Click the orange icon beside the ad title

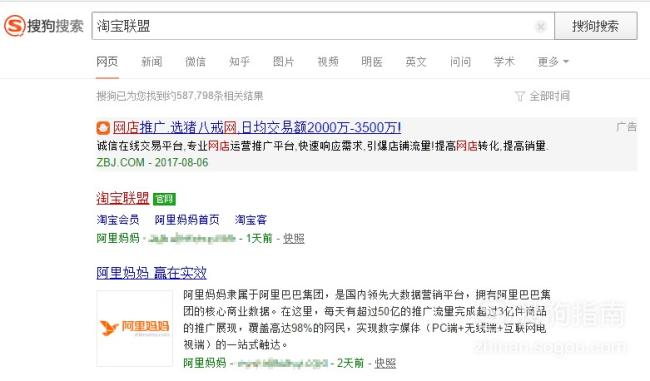(103, 128)
